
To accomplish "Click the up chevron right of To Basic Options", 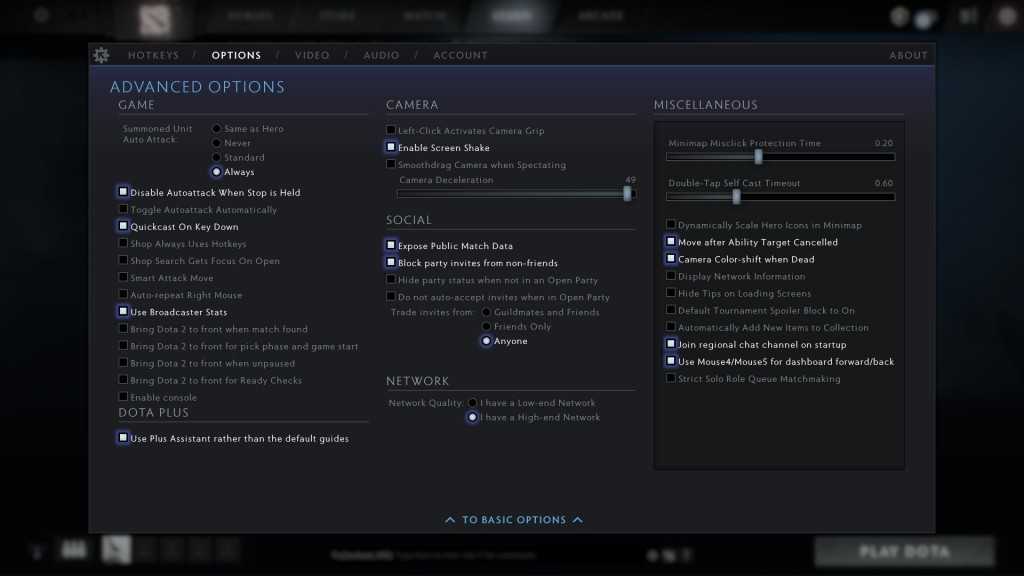I will click(578, 520).
